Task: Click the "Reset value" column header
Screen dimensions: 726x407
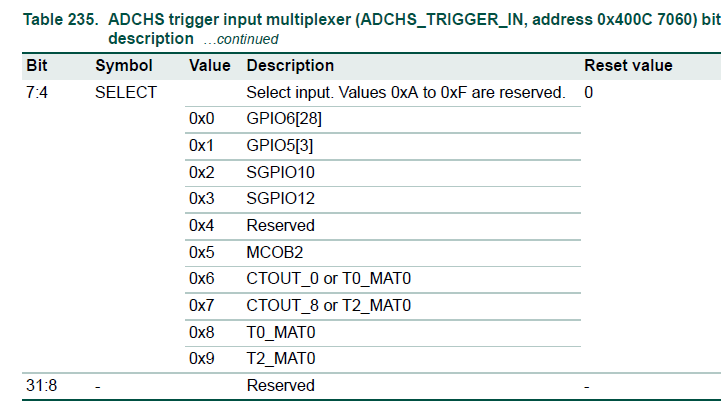Action: pyautogui.click(x=628, y=66)
